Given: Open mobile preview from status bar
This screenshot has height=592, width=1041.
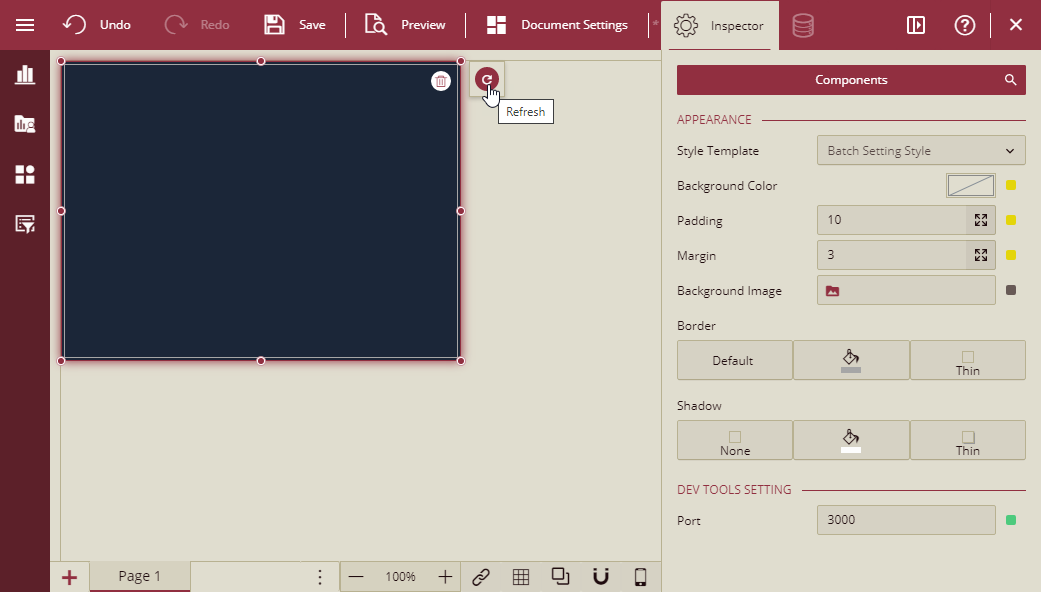Looking at the screenshot, I should (x=640, y=576).
